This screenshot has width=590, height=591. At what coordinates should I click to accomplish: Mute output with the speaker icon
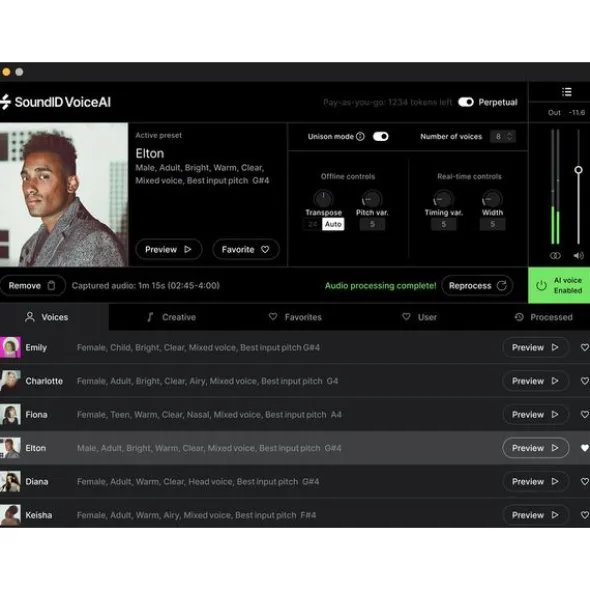click(x=578, y=256)
